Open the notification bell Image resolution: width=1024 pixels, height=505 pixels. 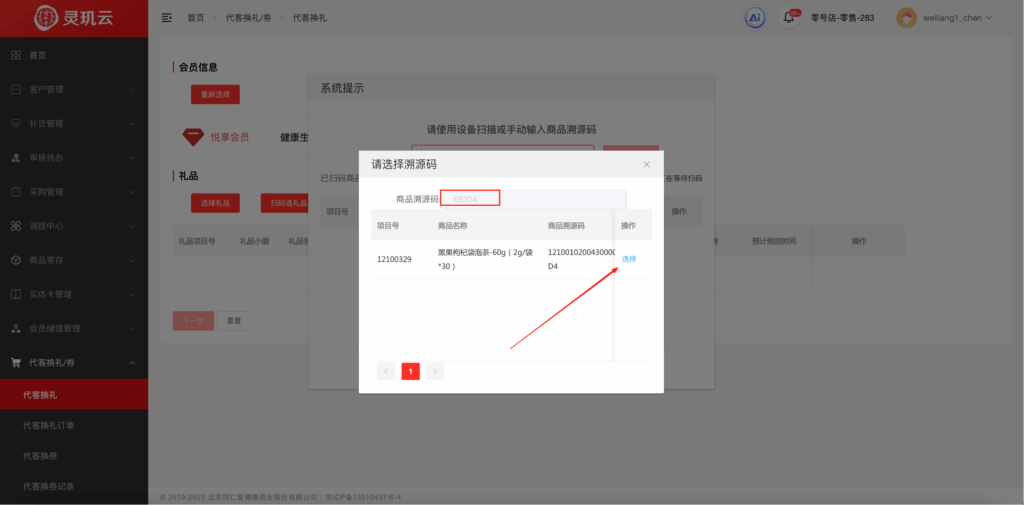[788, 18]
